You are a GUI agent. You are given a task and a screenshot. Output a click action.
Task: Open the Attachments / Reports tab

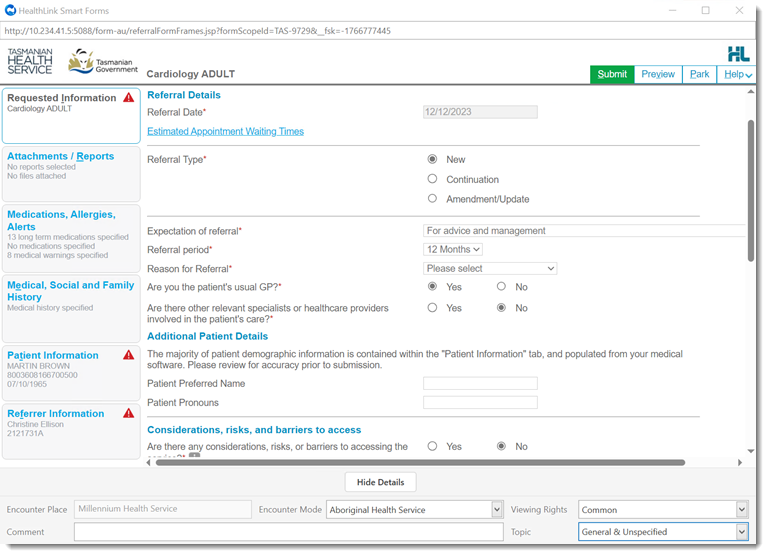pos(71,174)
